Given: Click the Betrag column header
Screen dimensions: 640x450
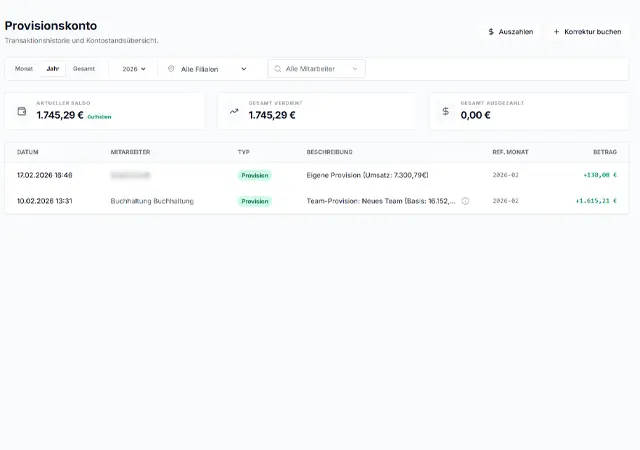Looking at the screenshot, I should coord(604,152).
